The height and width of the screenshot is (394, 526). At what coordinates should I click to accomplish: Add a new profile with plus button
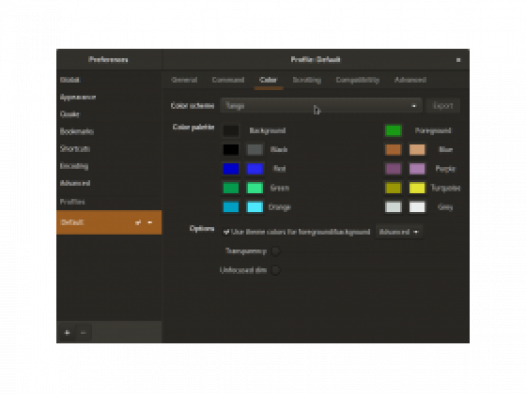point(67,333)
